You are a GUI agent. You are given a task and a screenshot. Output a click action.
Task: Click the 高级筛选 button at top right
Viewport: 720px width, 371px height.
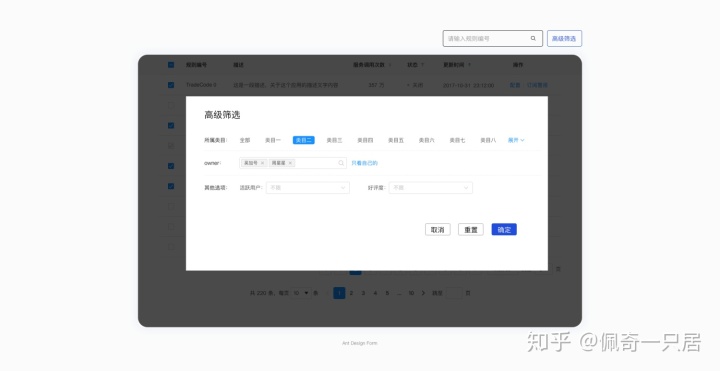[564, 39]
